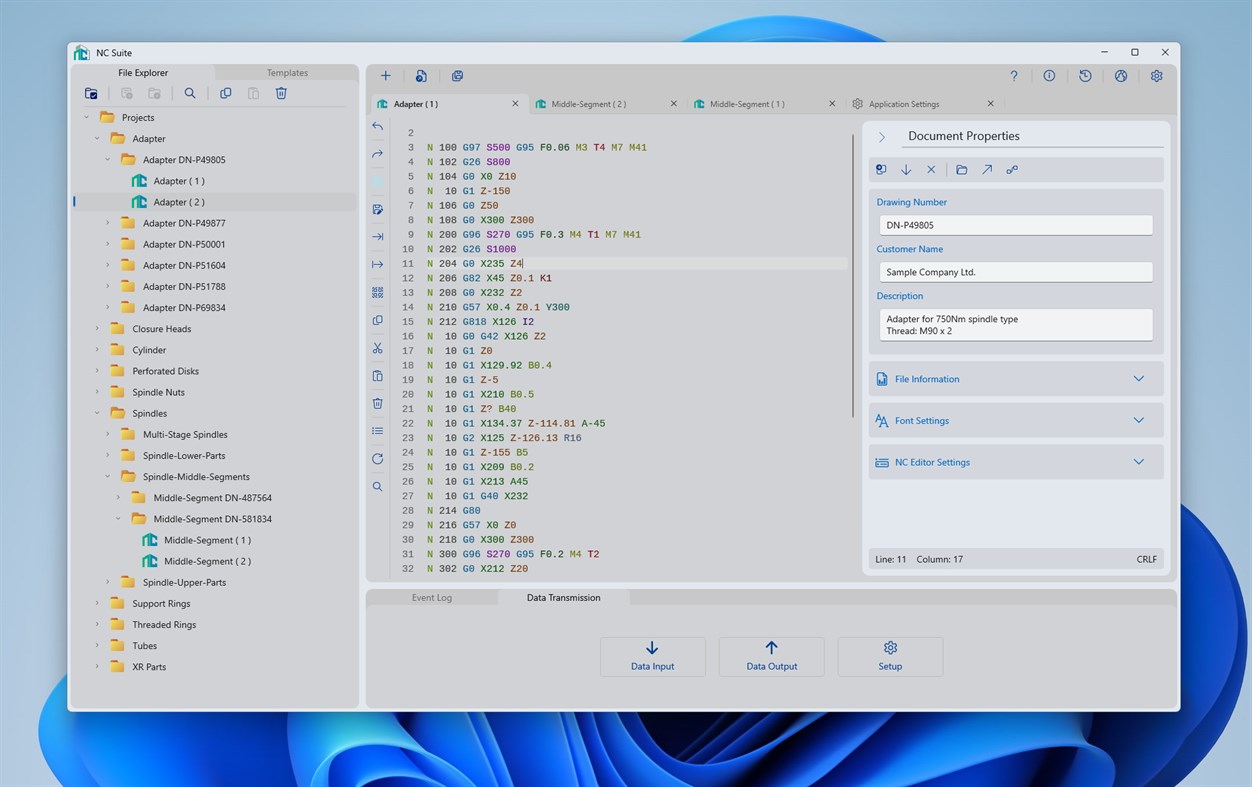Viewport: 1252px width, 787px height.
Task: Select the Undo icon in the editor toolbar
Action: [x=377, y=126]
